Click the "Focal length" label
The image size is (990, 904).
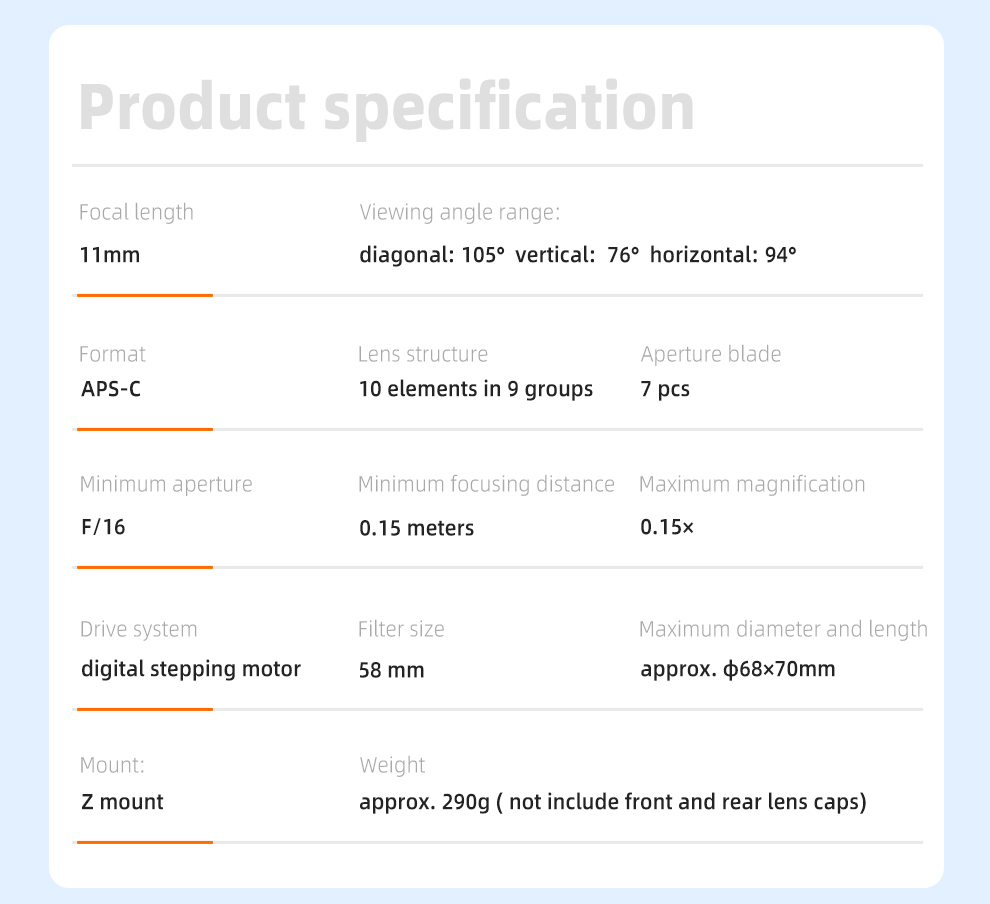(x=136, y=212)
